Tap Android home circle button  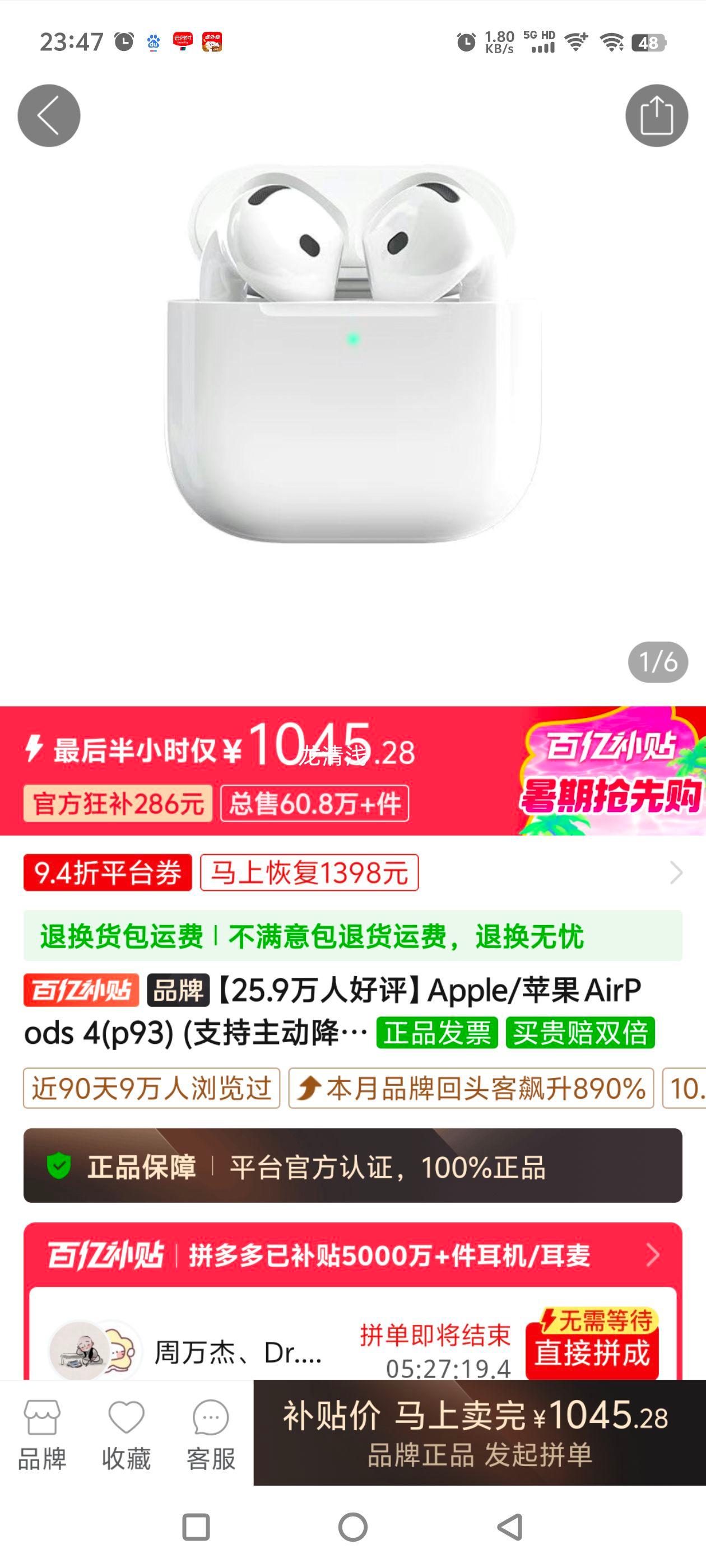coord(352,1527)
